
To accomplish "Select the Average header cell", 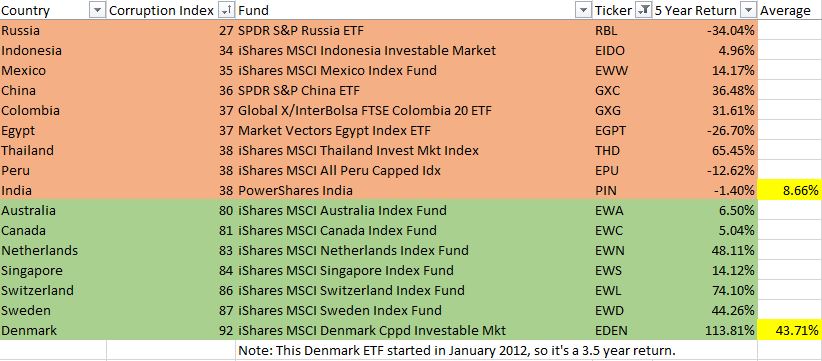I will click(789, 10).
